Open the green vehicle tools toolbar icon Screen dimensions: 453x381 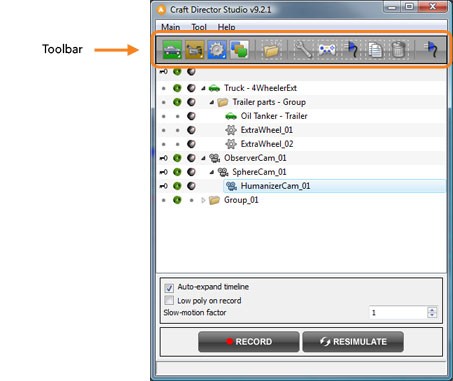tap(172, 50)
